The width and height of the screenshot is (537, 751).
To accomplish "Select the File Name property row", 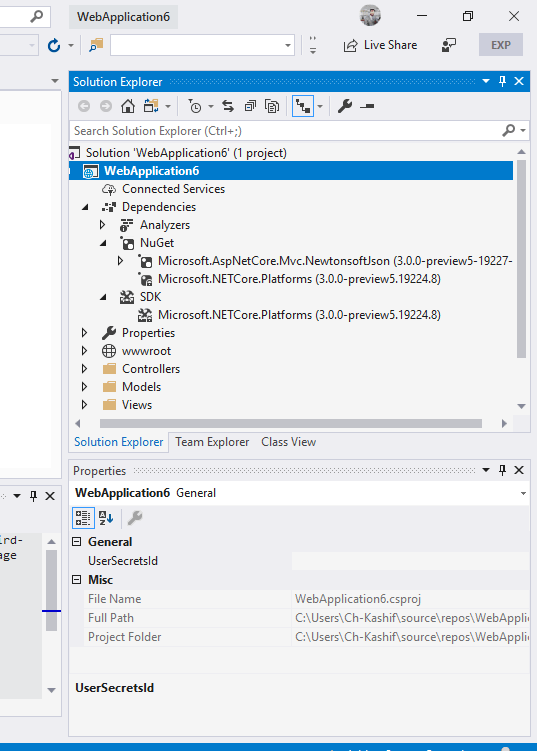I will click(307, 599).
